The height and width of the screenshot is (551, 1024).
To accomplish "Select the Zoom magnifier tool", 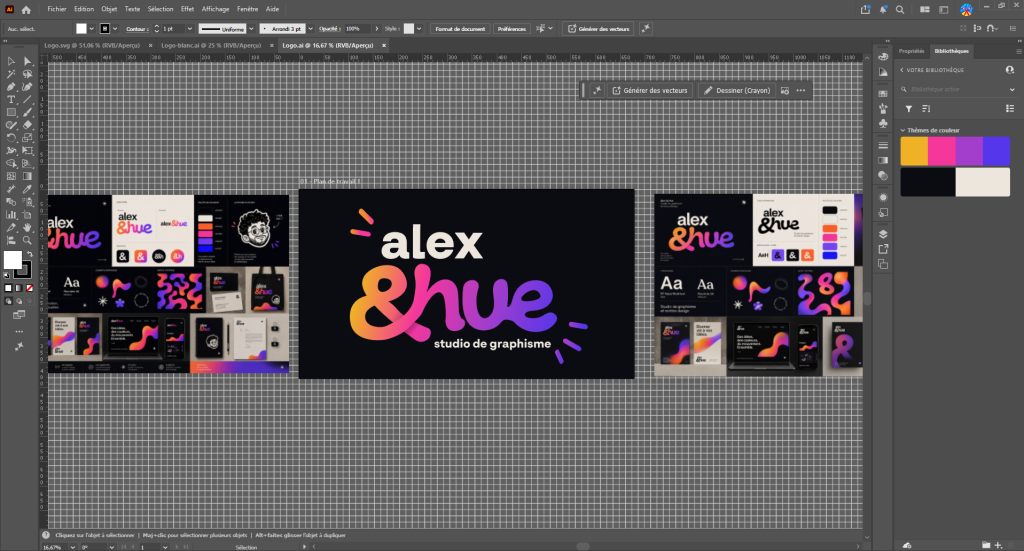I will (x=27, y=240).
